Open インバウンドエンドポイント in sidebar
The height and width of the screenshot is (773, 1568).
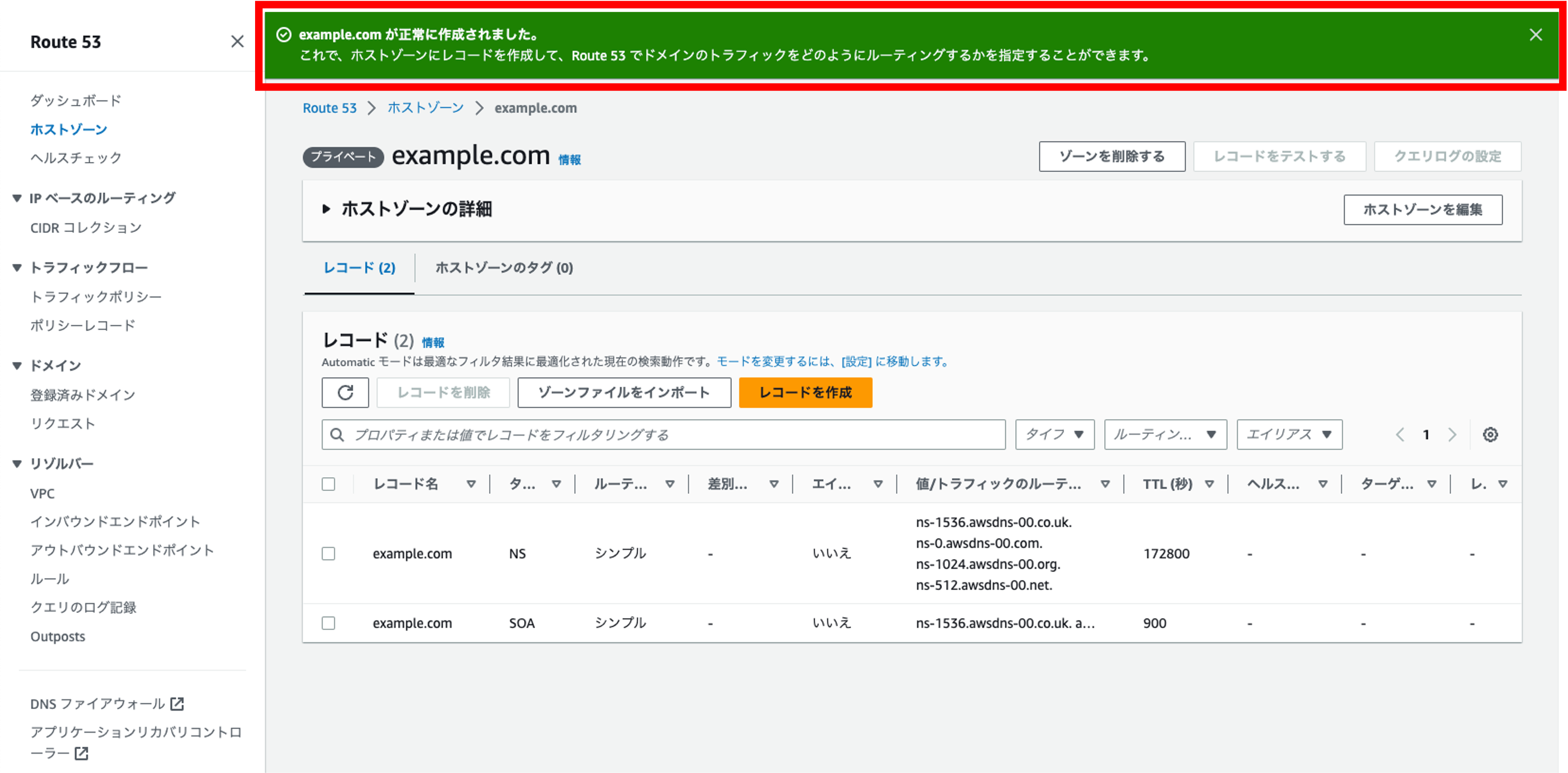click(x=115, y=522)
